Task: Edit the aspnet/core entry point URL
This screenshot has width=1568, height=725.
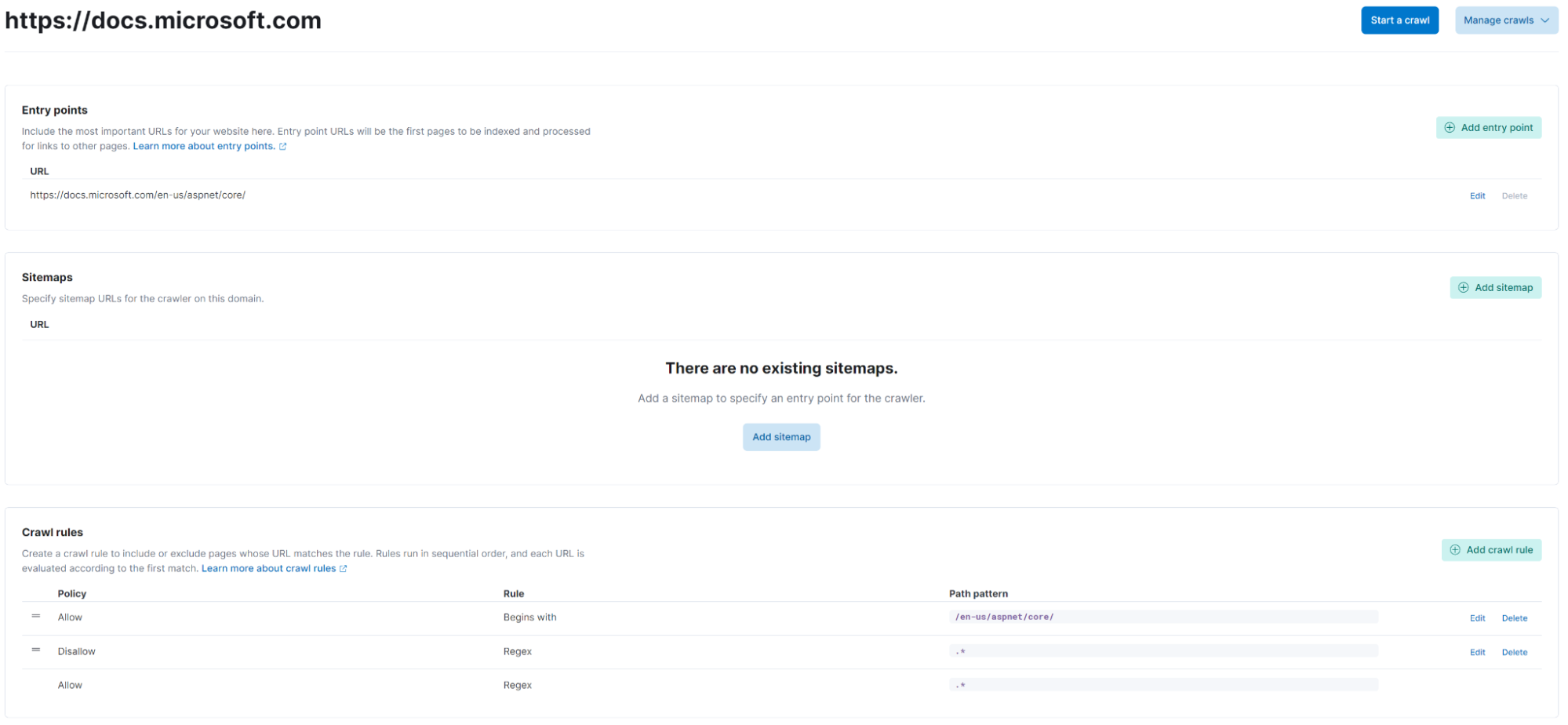Action: tap(1477, 196)
